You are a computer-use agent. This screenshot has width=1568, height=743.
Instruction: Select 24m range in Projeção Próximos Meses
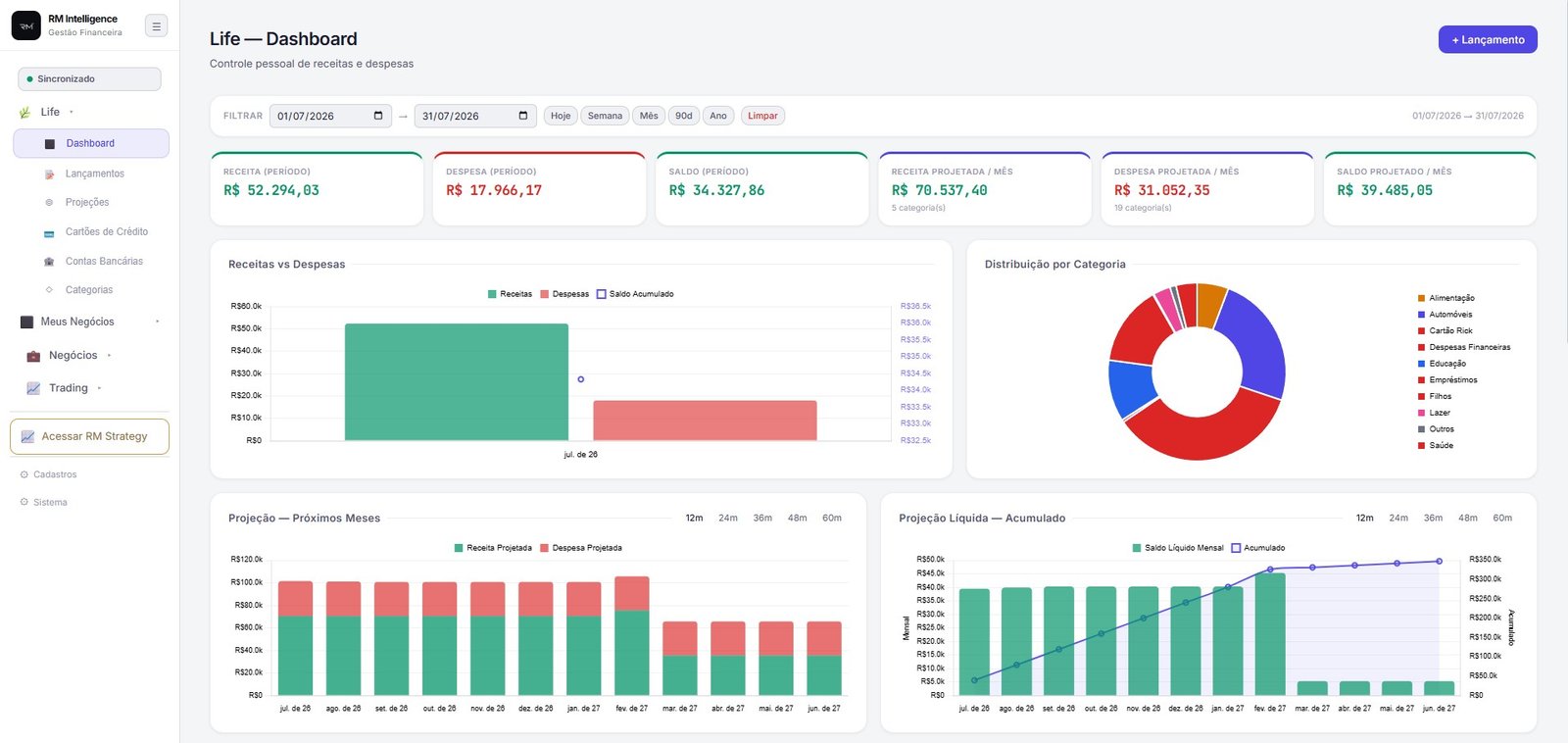(x=728, y=519)
